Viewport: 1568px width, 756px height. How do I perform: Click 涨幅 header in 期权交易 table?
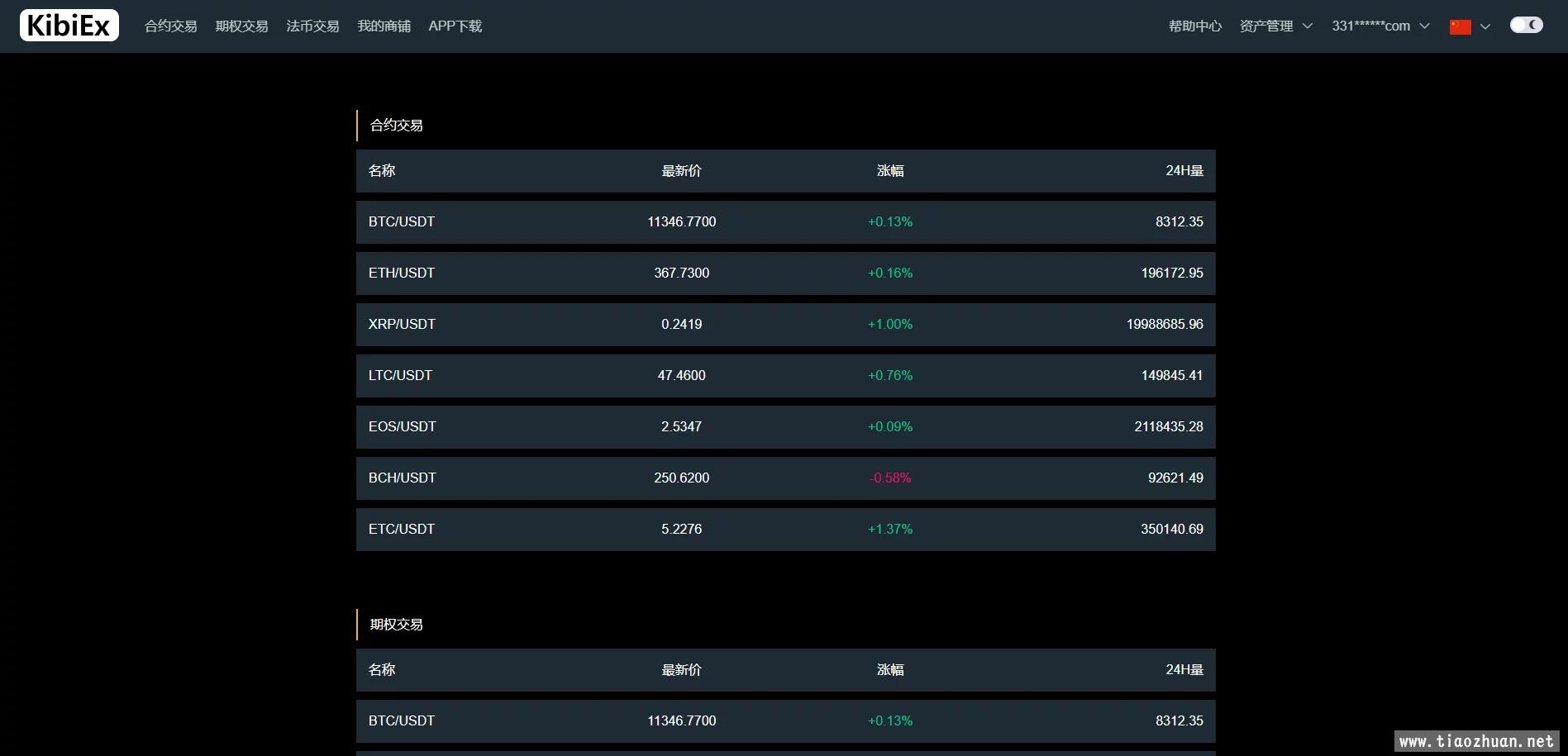click(x=890, y=670)
